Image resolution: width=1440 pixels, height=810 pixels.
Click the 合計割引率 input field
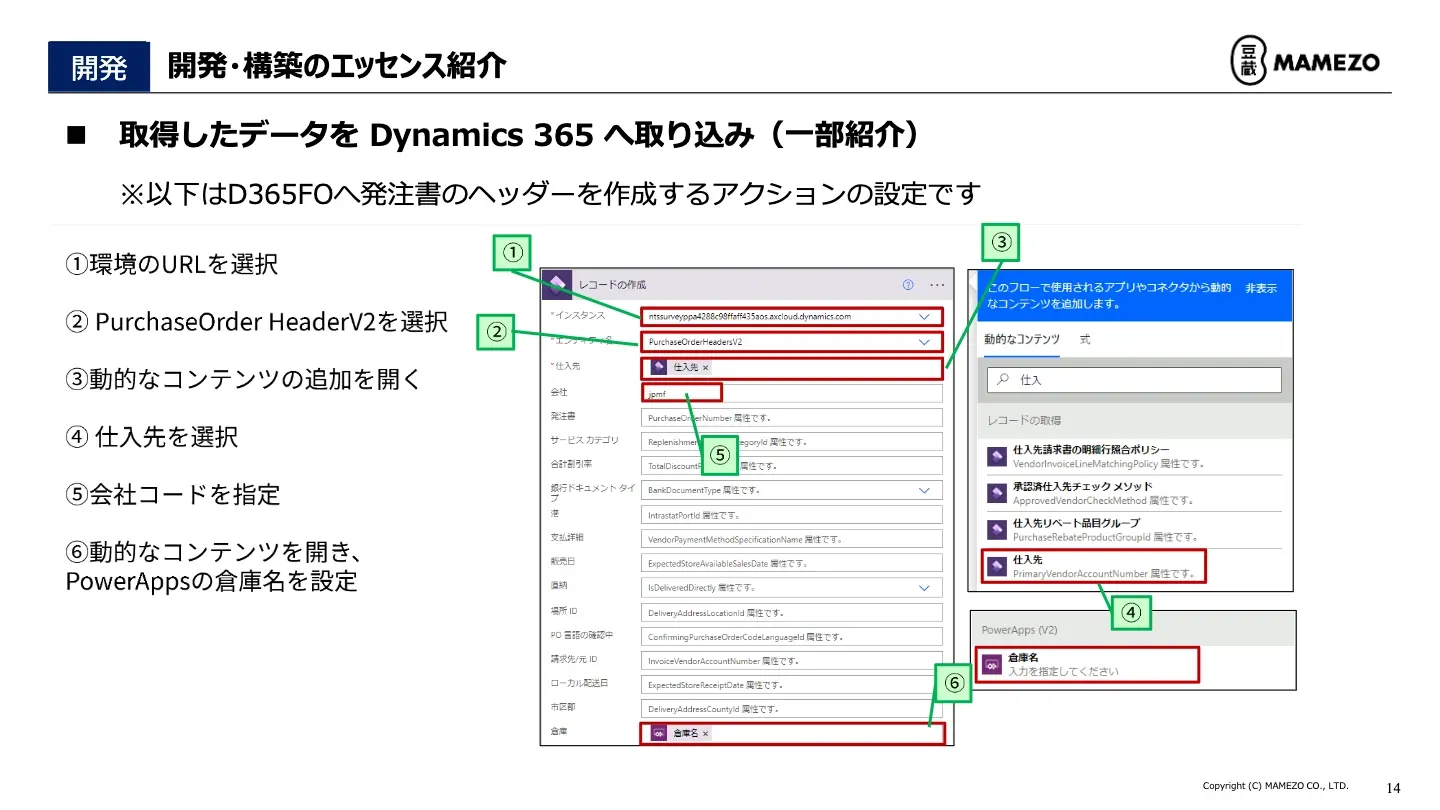791,466
